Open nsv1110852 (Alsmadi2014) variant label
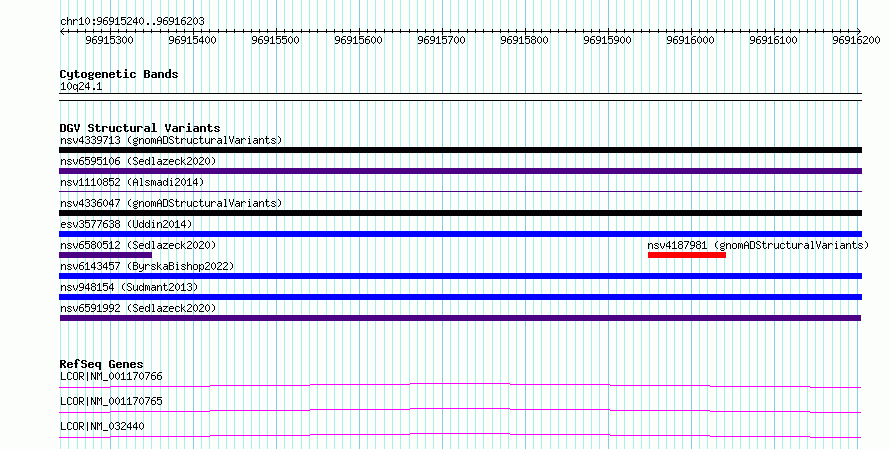The width and height of the screenshot is (890, 449). (132, 182)
